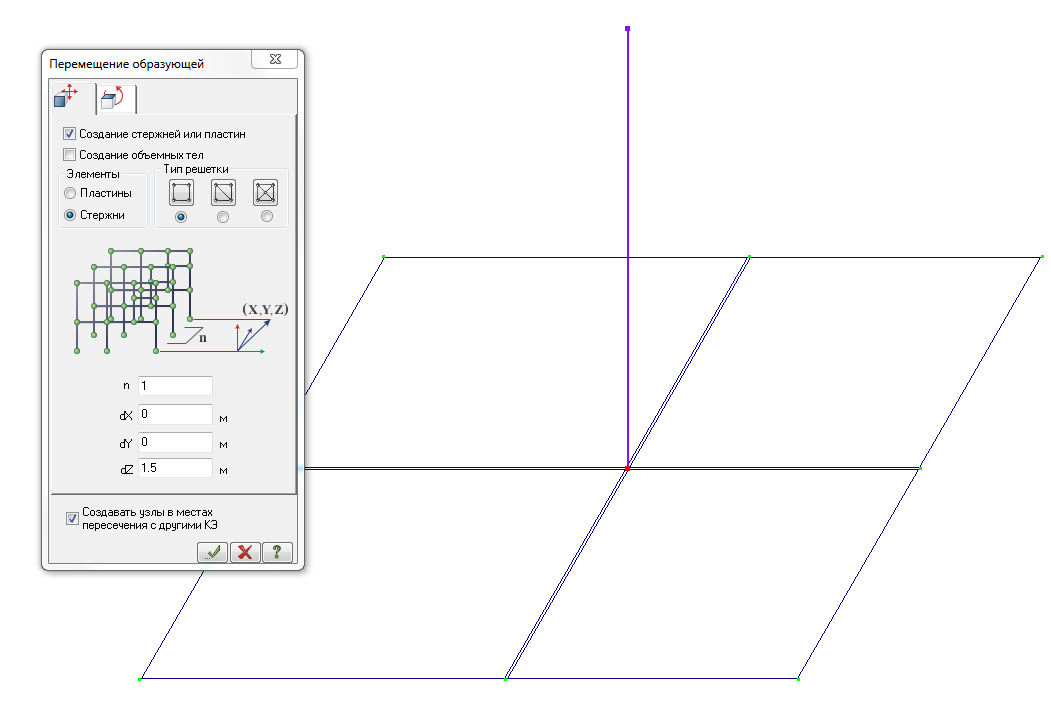This screenshot has height=704, width=1051.
Task: Click the lattice preview diagram in dialog
Action: [x=182, y=300]
